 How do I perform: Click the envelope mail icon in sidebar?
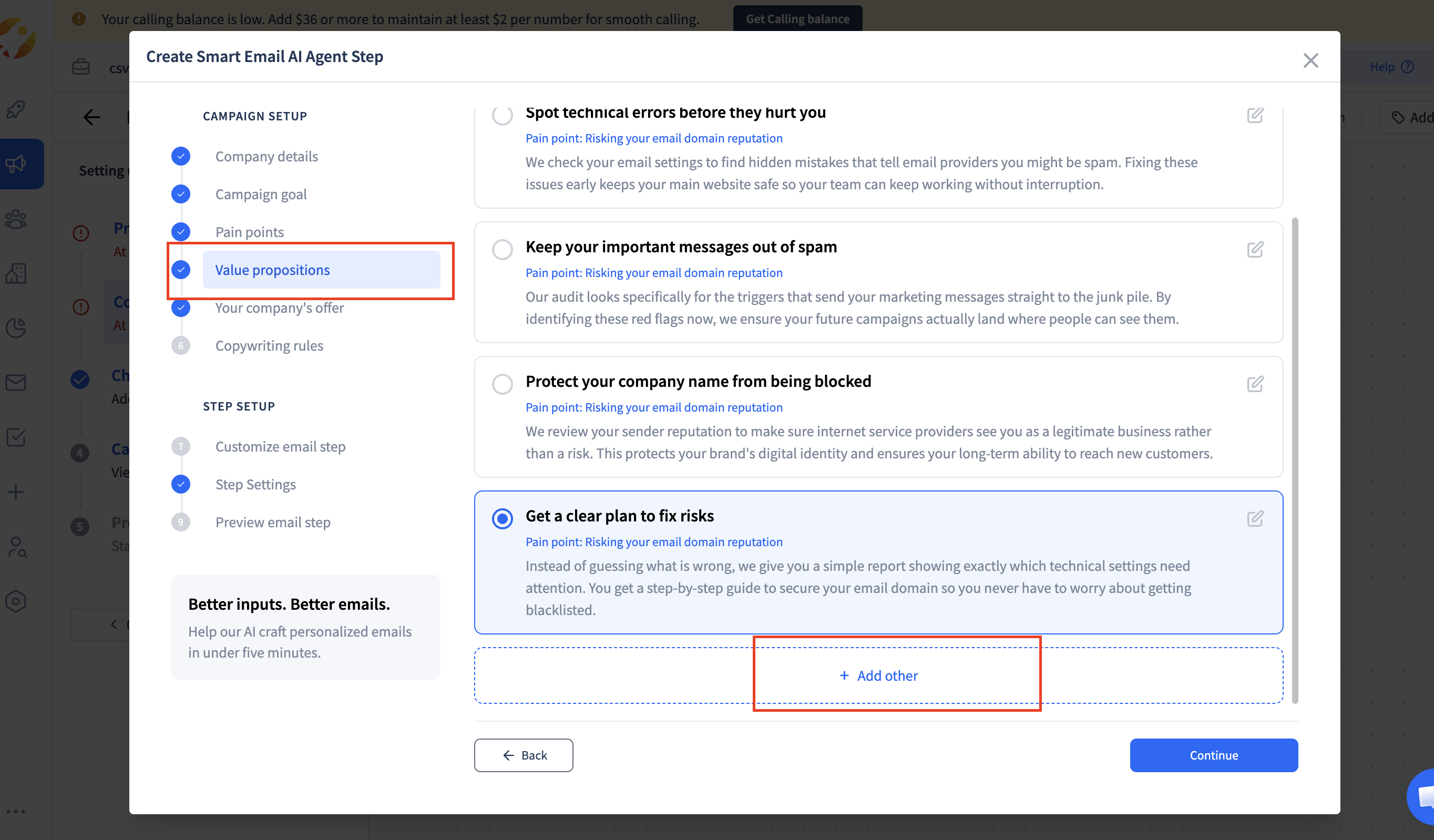click(16, 383)
